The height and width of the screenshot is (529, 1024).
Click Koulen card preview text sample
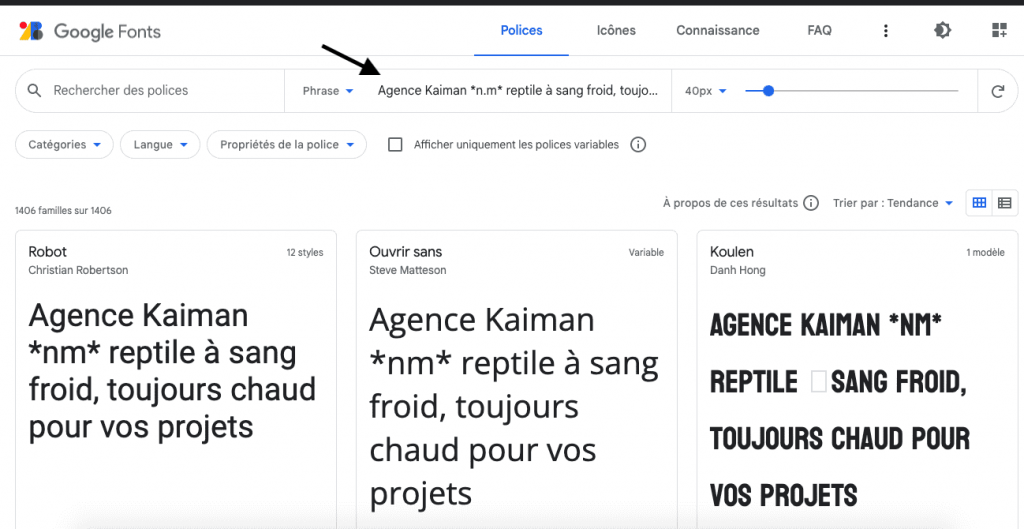[840, 411]
